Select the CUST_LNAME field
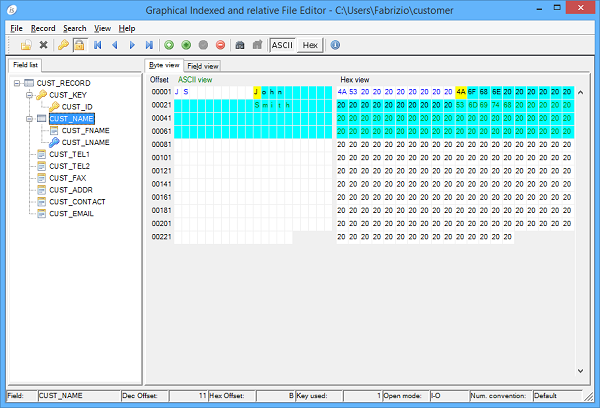Screen dimensions: 600x408 pyautogui.click(x=85, y=142)
